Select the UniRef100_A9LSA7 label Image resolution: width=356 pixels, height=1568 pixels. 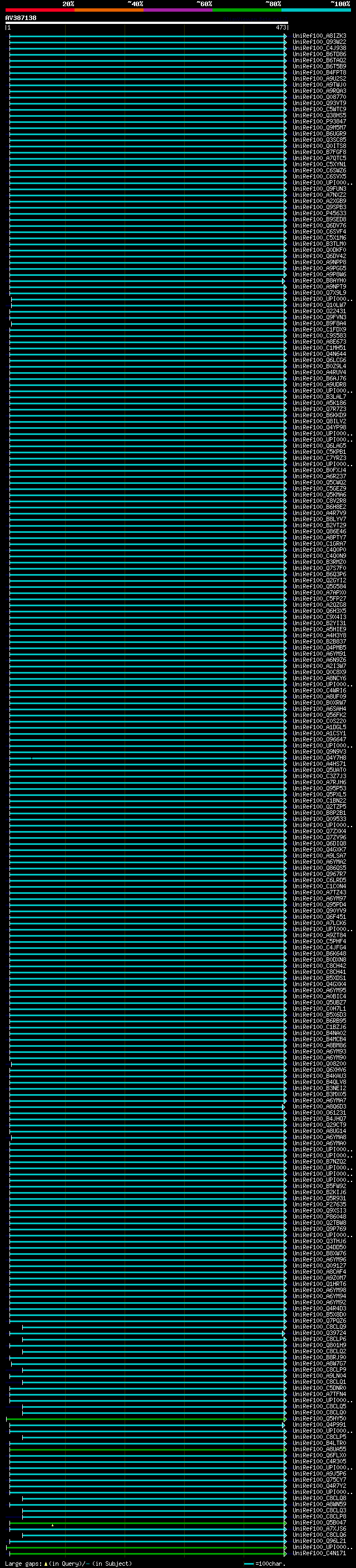319,855
